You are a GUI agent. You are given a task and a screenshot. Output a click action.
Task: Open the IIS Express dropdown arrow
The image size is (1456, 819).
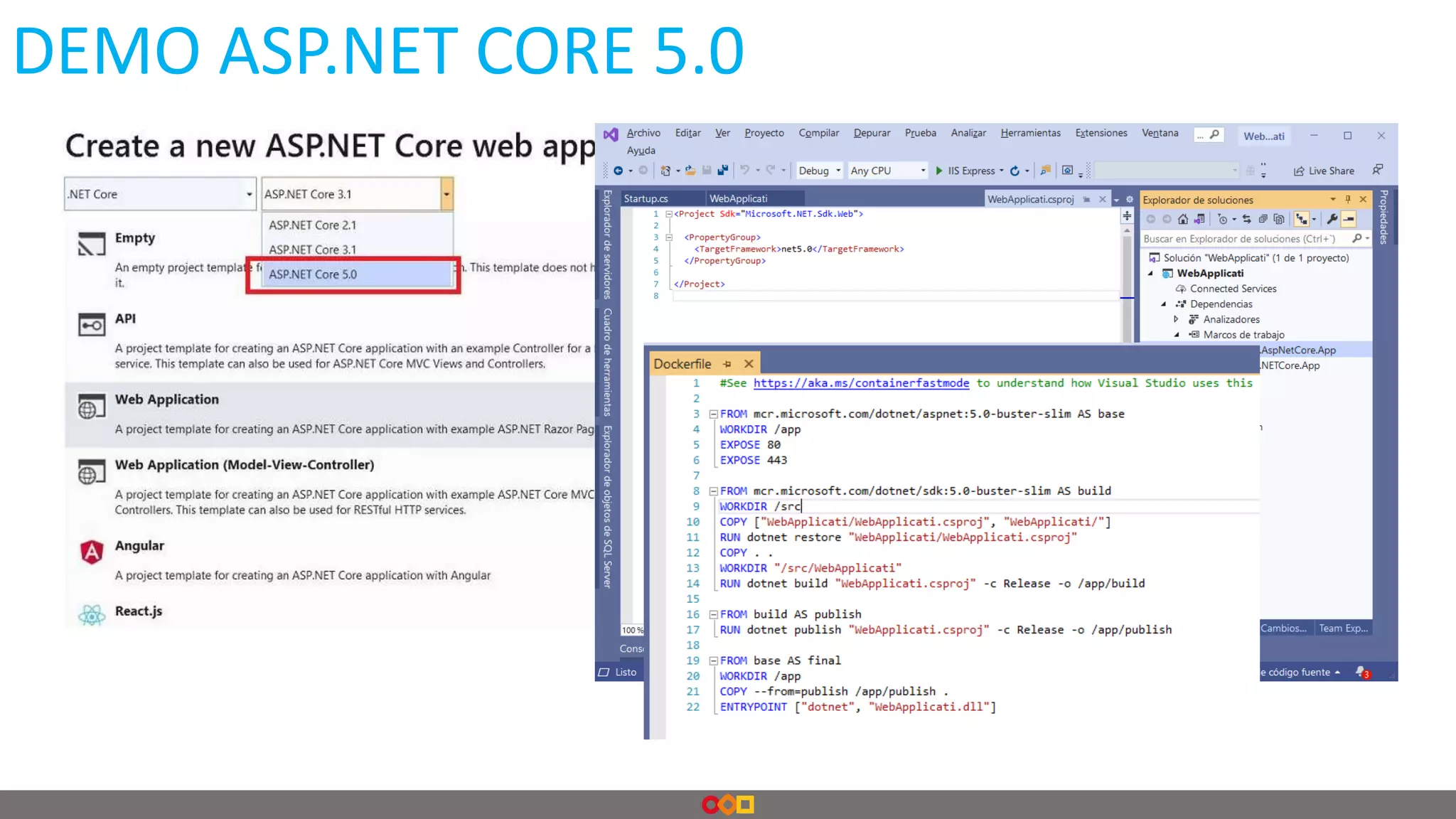pos(1002,171)
